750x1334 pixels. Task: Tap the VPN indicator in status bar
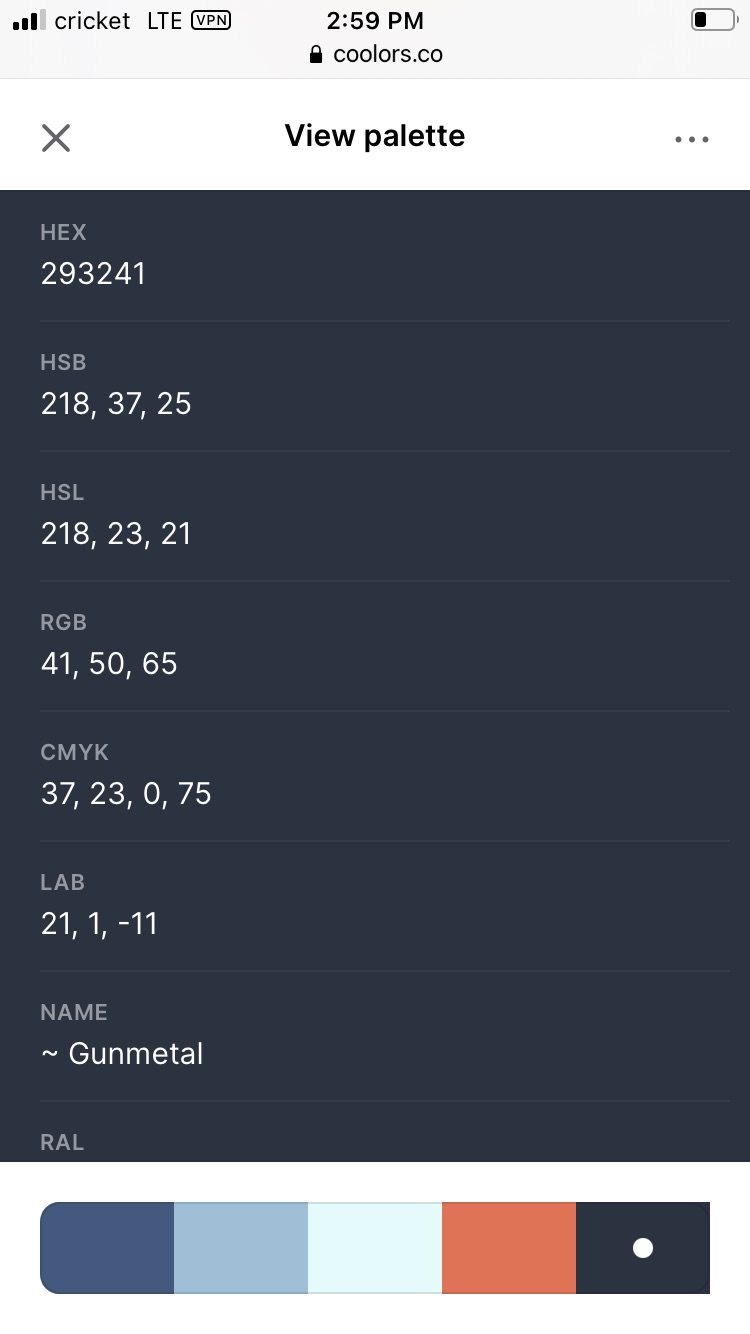210,20
